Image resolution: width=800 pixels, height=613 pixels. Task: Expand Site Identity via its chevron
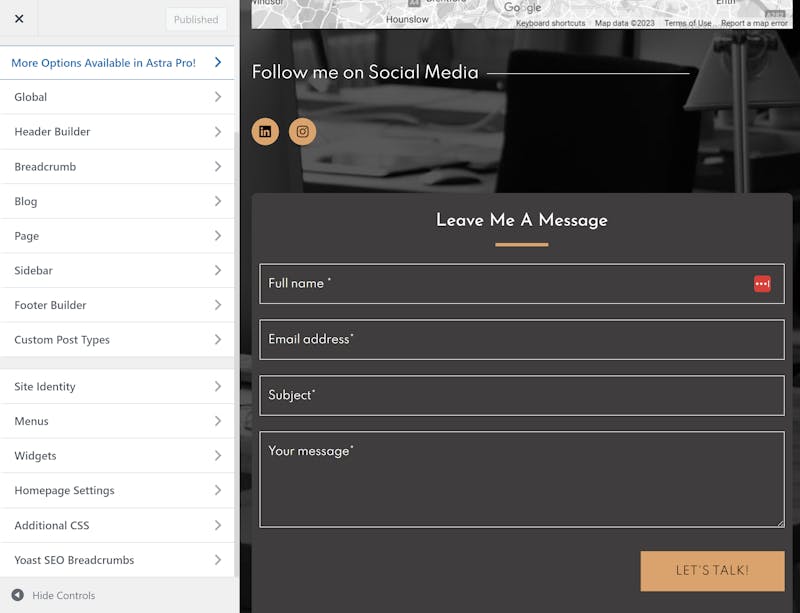[218, 386]
